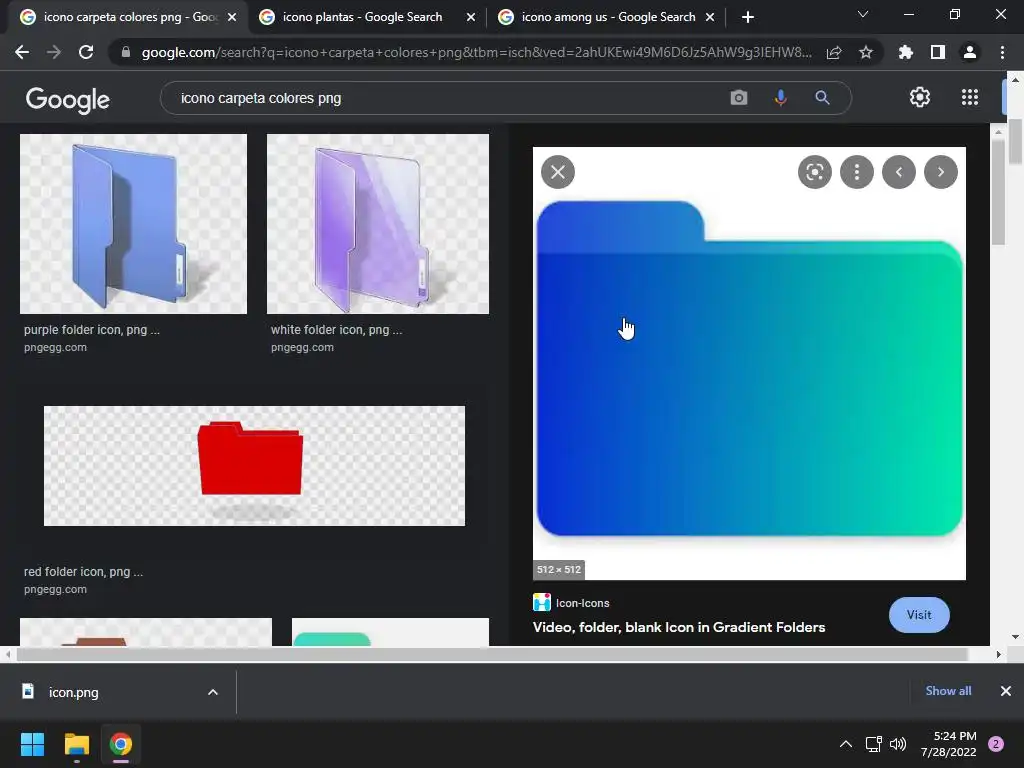Click the Visit button
Screen dimensions: 1024x768
[x=919, y=615]
